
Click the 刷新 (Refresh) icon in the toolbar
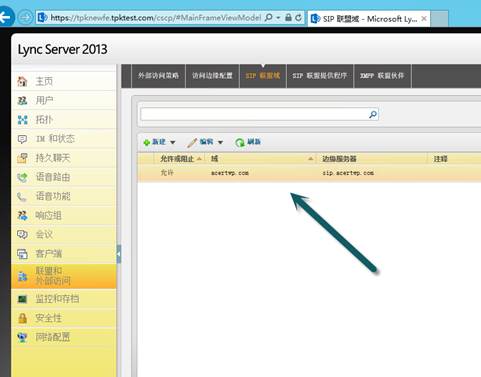[240, 143]
